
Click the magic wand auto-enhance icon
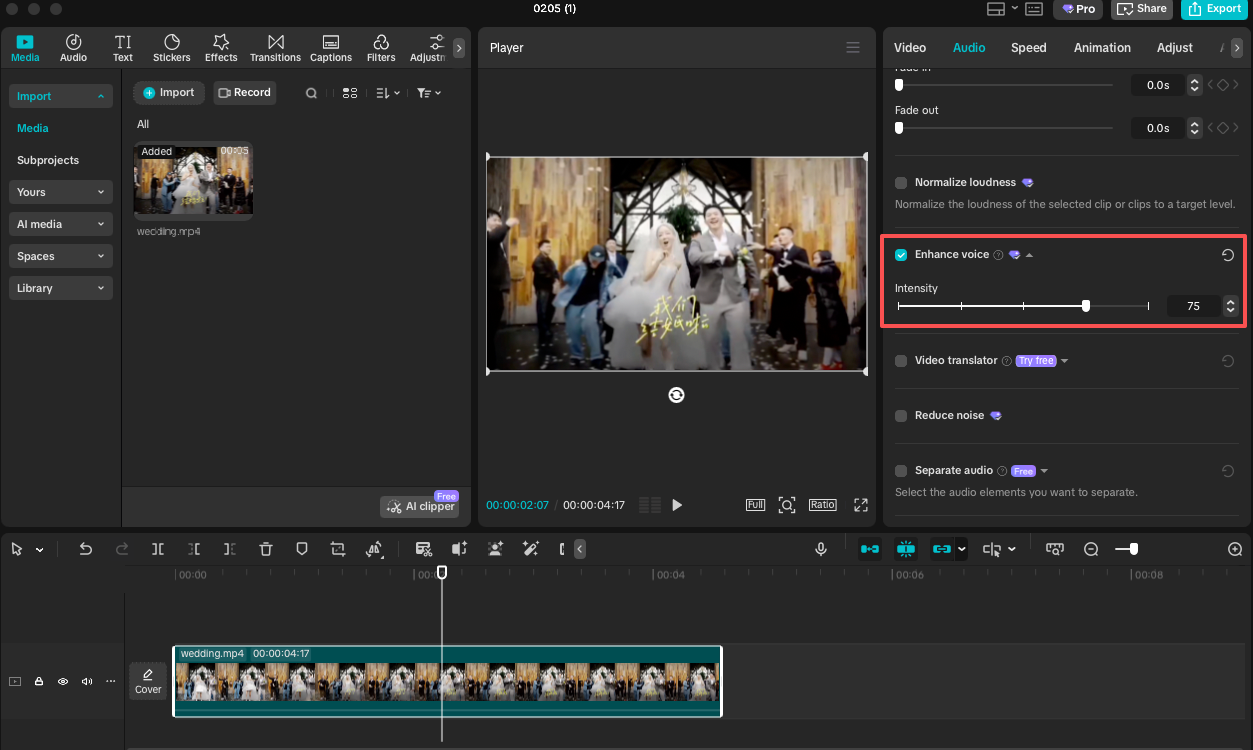pyautogui.click(x=531, y=549)
